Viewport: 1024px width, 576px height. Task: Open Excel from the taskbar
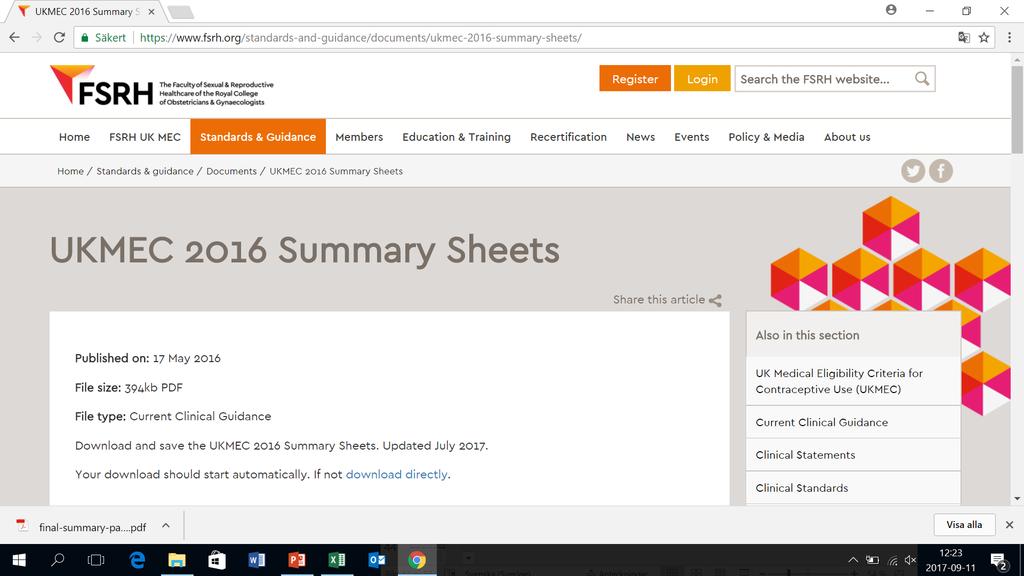pyautogui.click(x=336, y=560)
